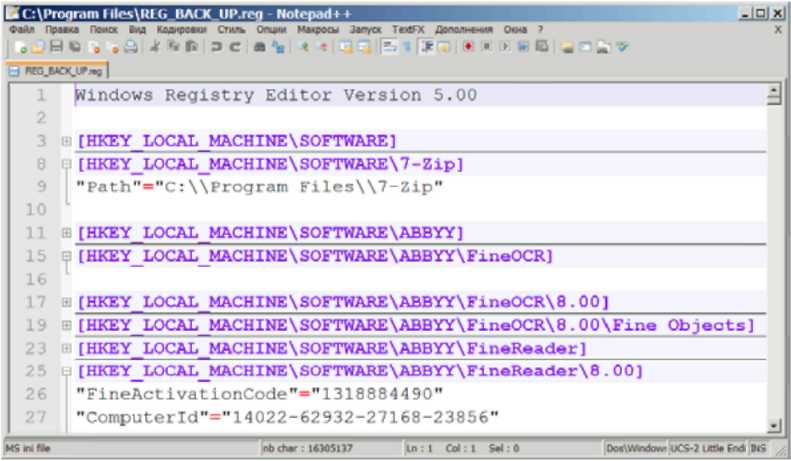Click the "ComputerId" line in the editor
Screen dimensions: 791x461
pyautogui.click(x=287, y=417)
